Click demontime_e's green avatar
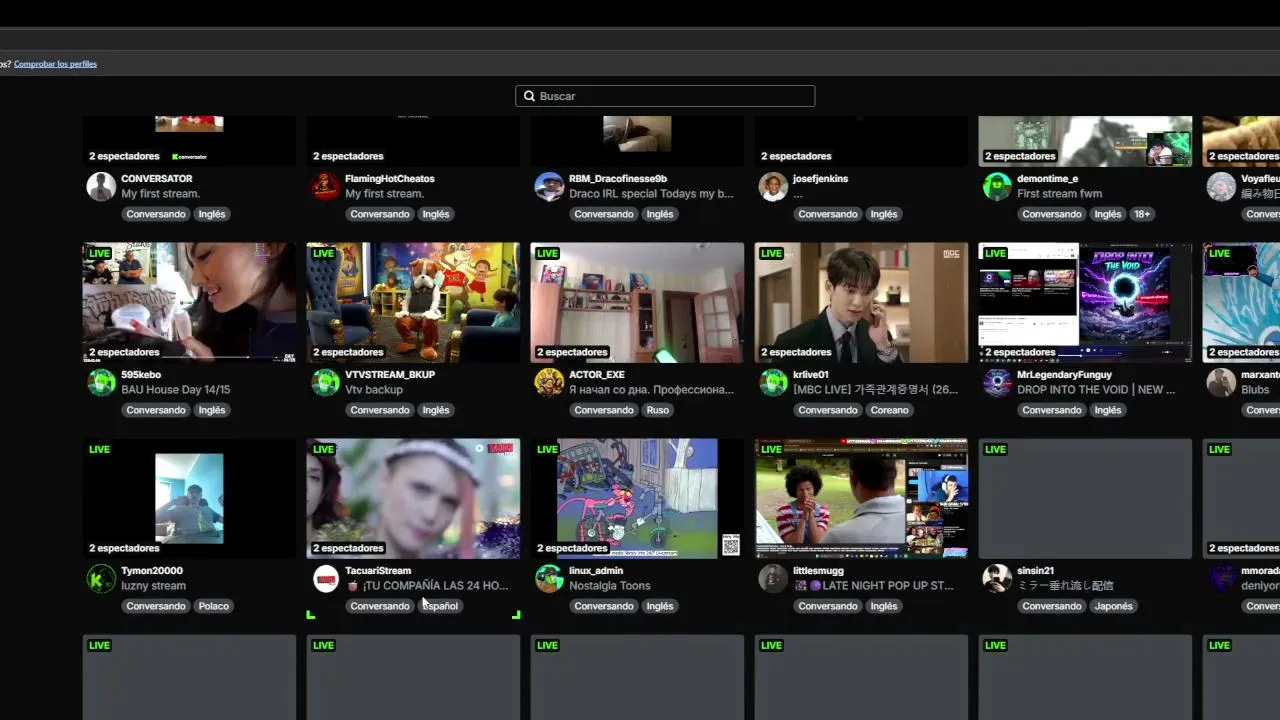Screen dimensions: 1280x720 [997, 186]
